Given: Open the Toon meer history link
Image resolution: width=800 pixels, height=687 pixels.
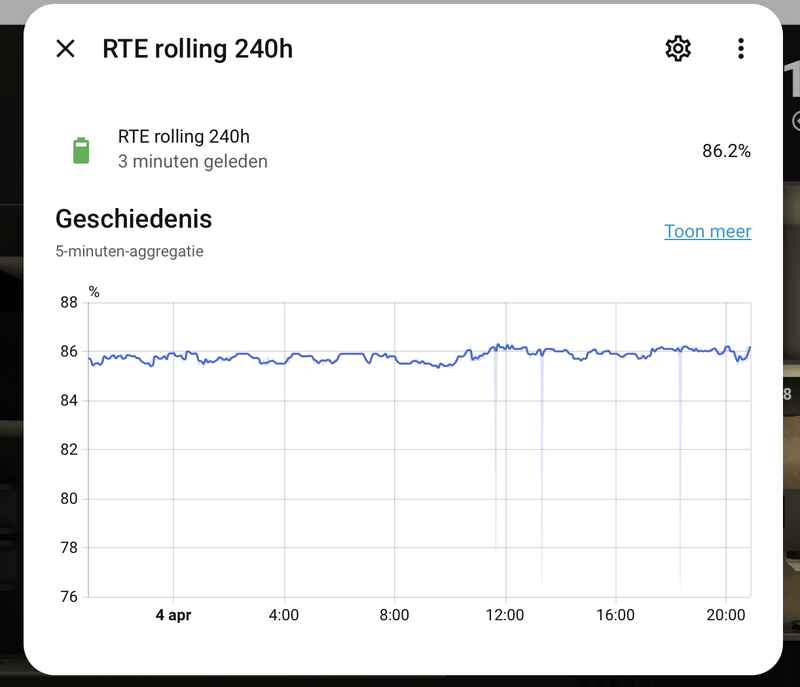Looking at the screenshot, I should (707, 231).
